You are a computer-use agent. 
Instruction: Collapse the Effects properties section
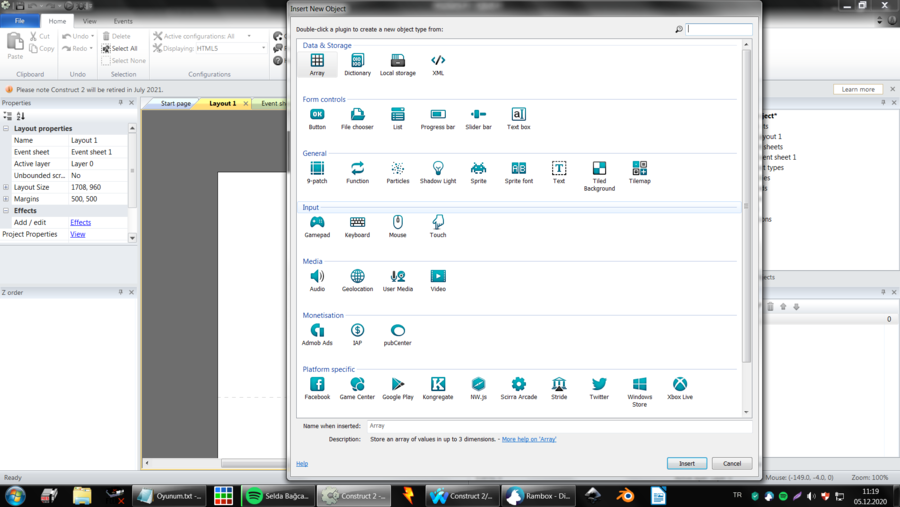tap(6, 211)
